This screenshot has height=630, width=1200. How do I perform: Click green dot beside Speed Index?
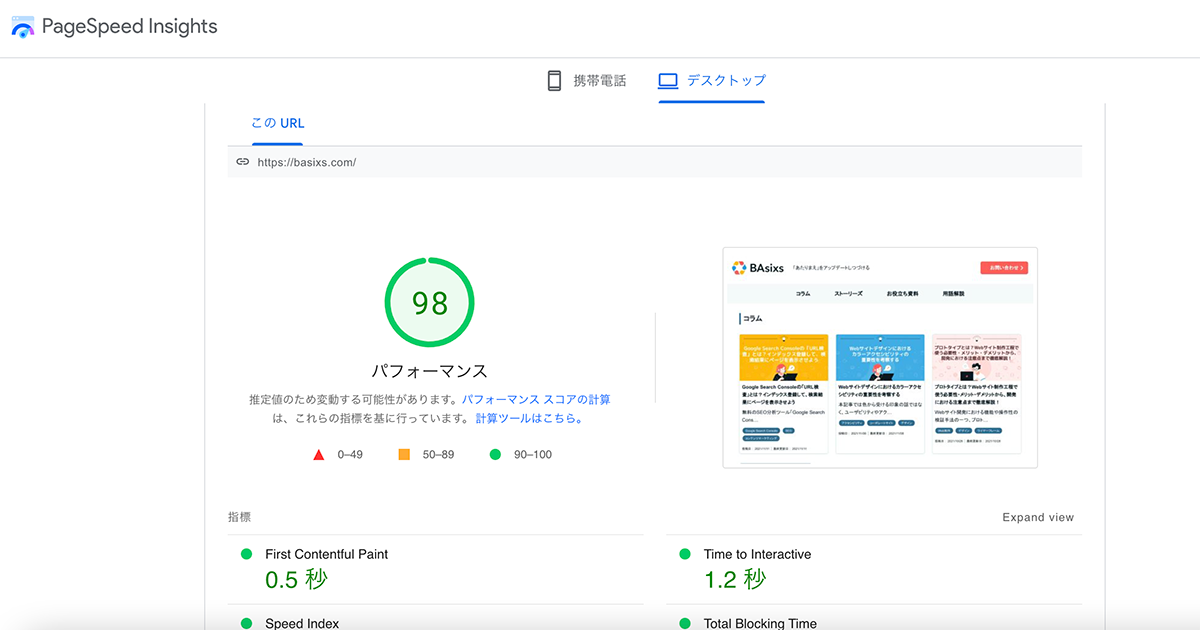tap(246, 623)
